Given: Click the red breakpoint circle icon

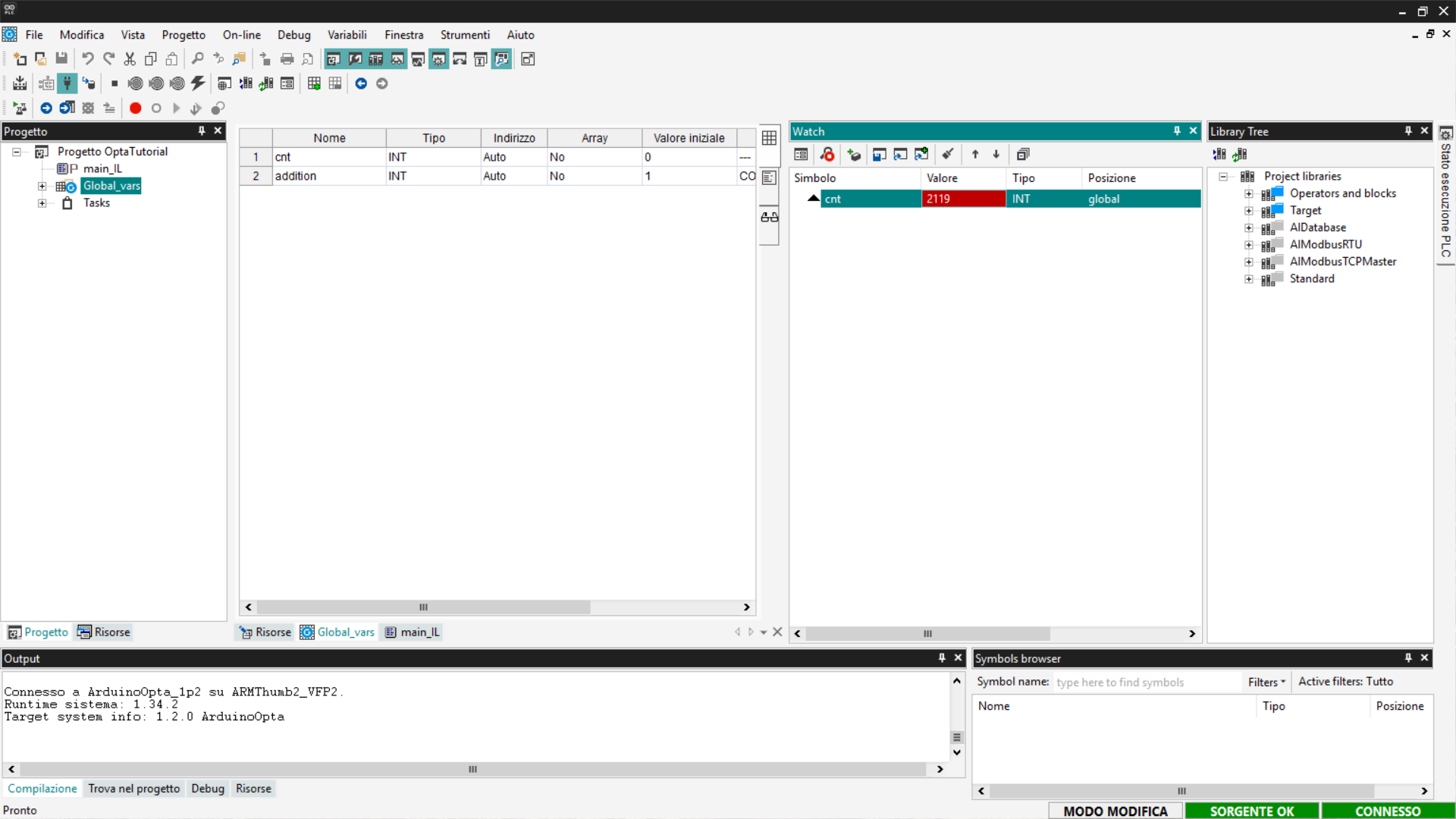Looking at the screenshot, I should (135, 108).
